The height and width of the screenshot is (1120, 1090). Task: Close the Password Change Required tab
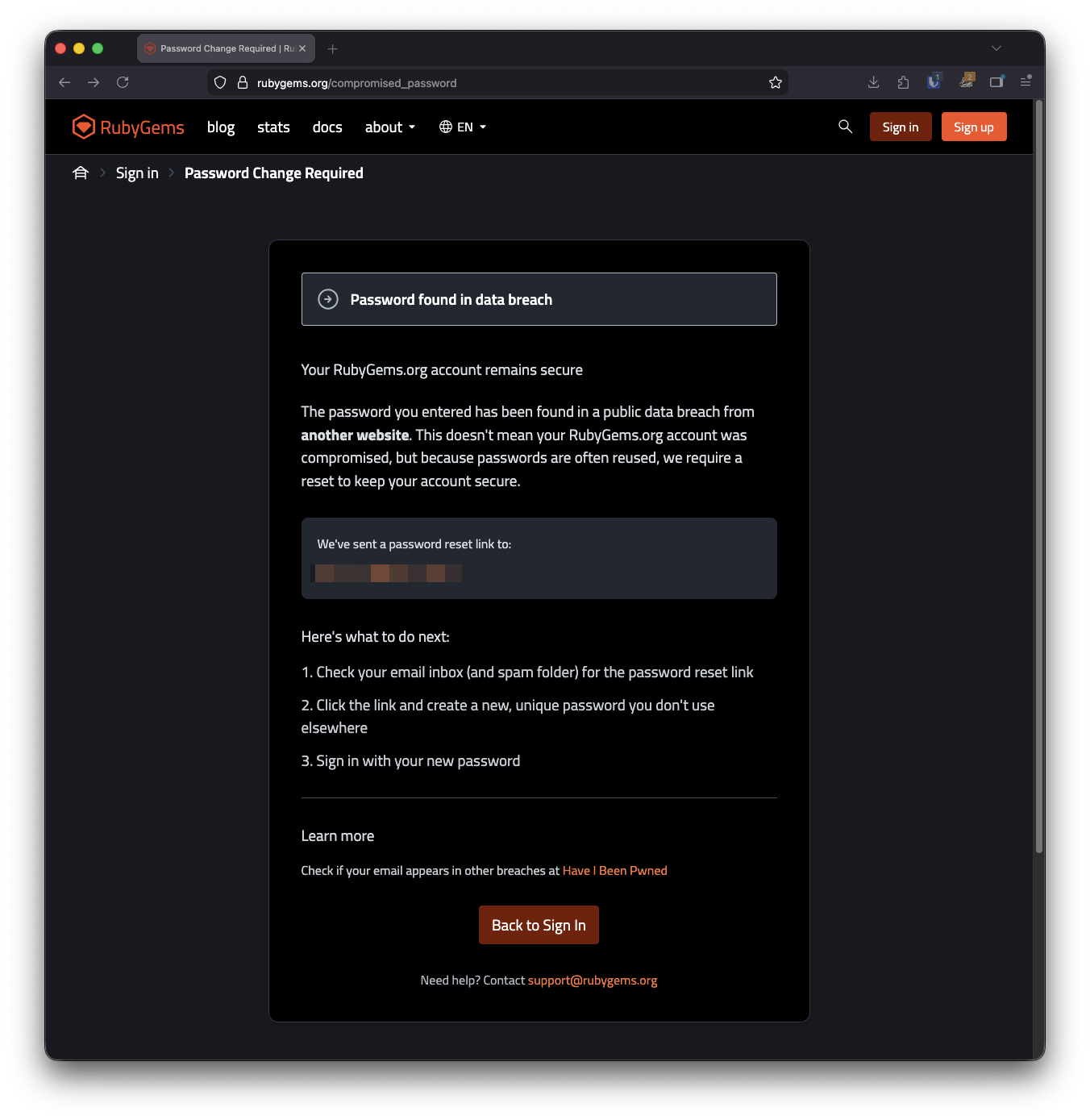[302, 48]
